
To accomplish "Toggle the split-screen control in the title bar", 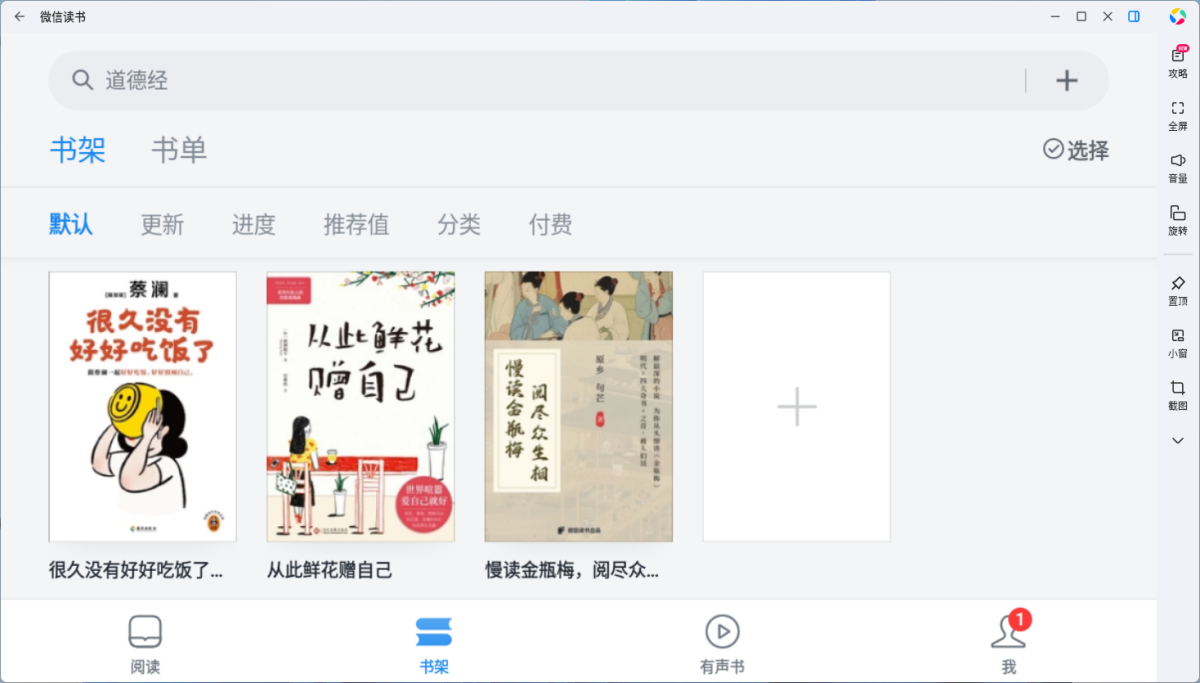I will (1135, 16).
